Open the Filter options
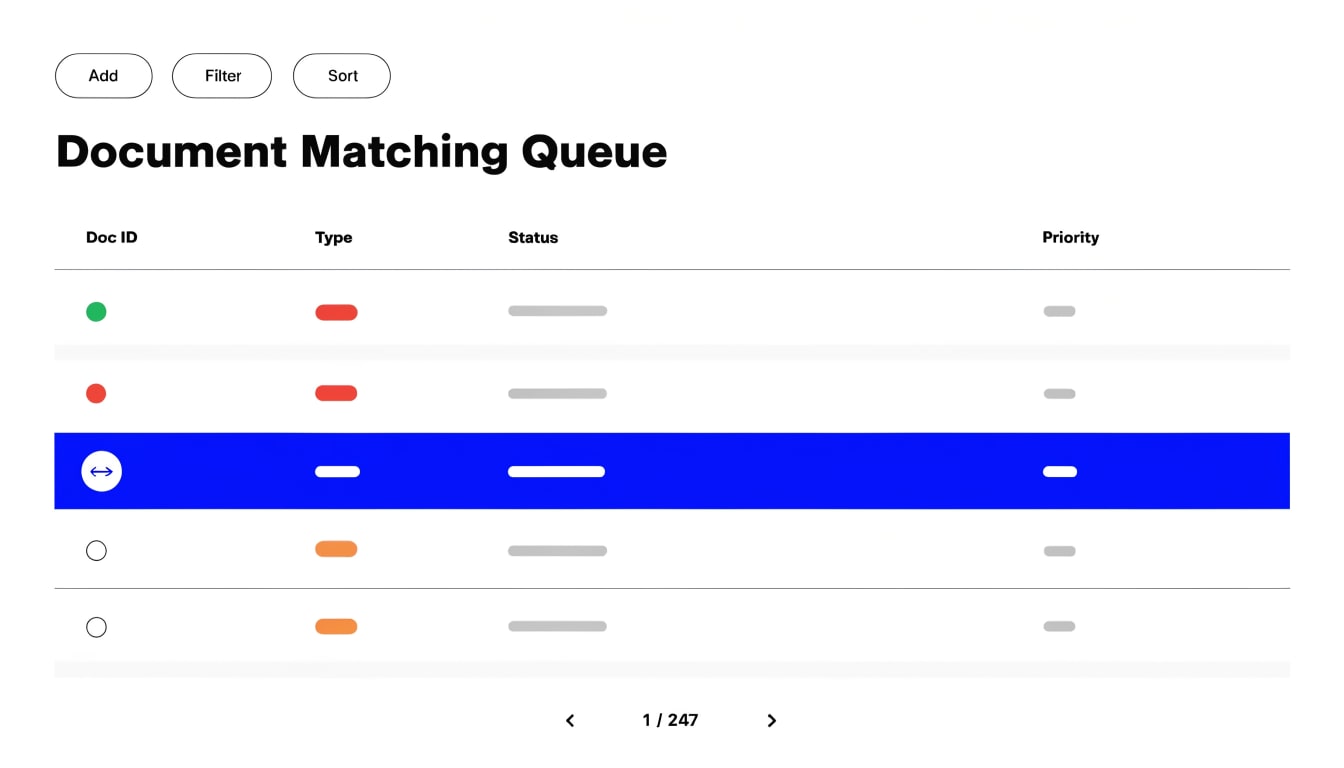Image resolution: width=1344 pixels, height=768 pixels. (x=222, y=76)
